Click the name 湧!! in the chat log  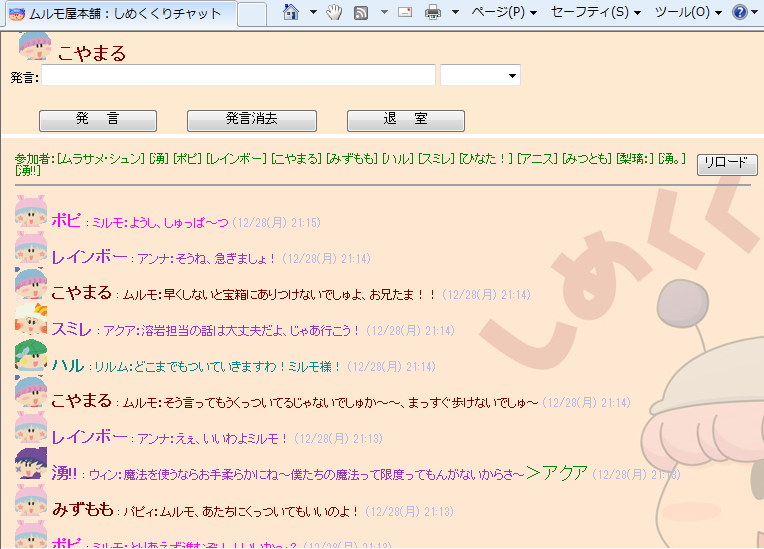point(64,473)
